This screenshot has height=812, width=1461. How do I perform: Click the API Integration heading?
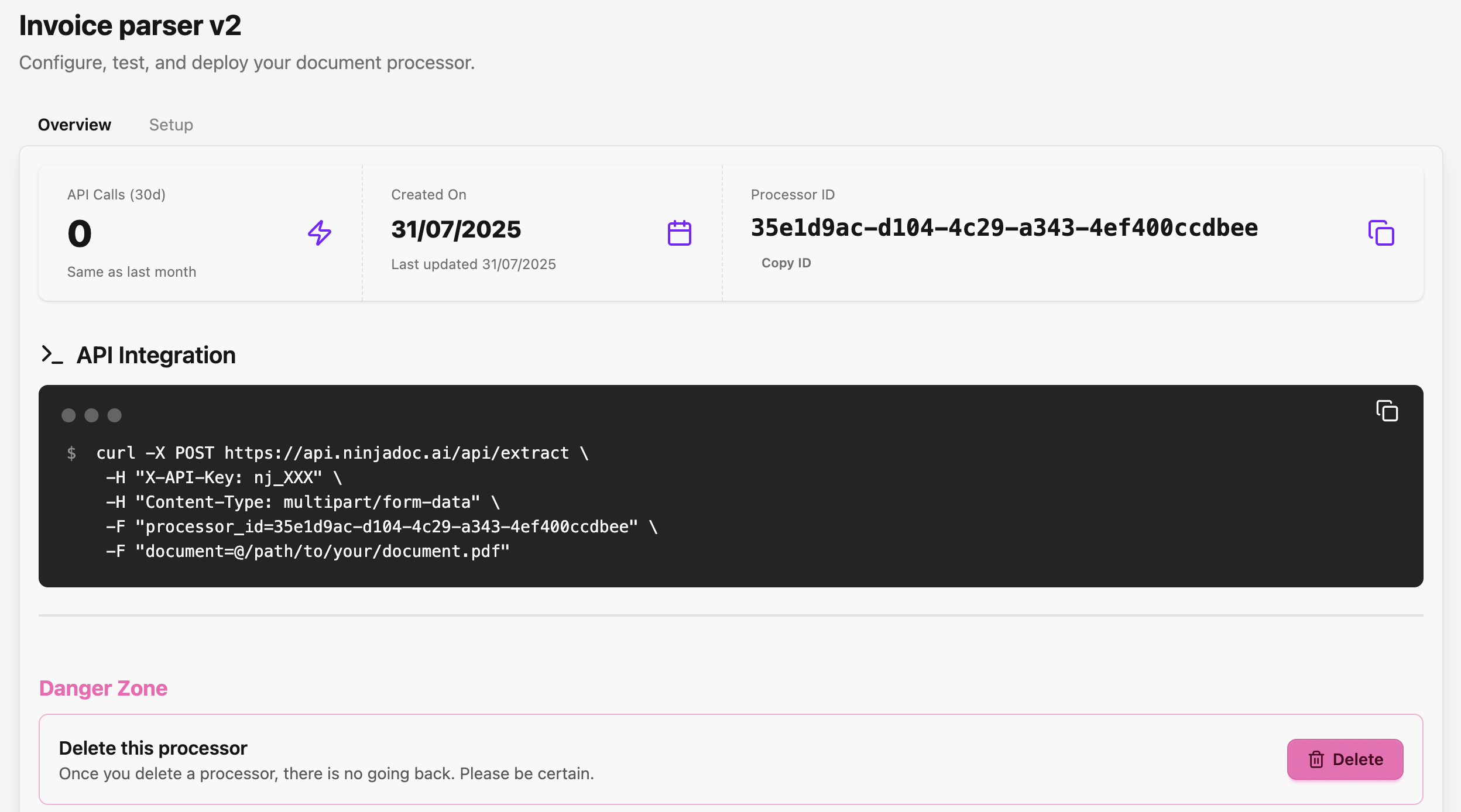[x=156, y=355]
